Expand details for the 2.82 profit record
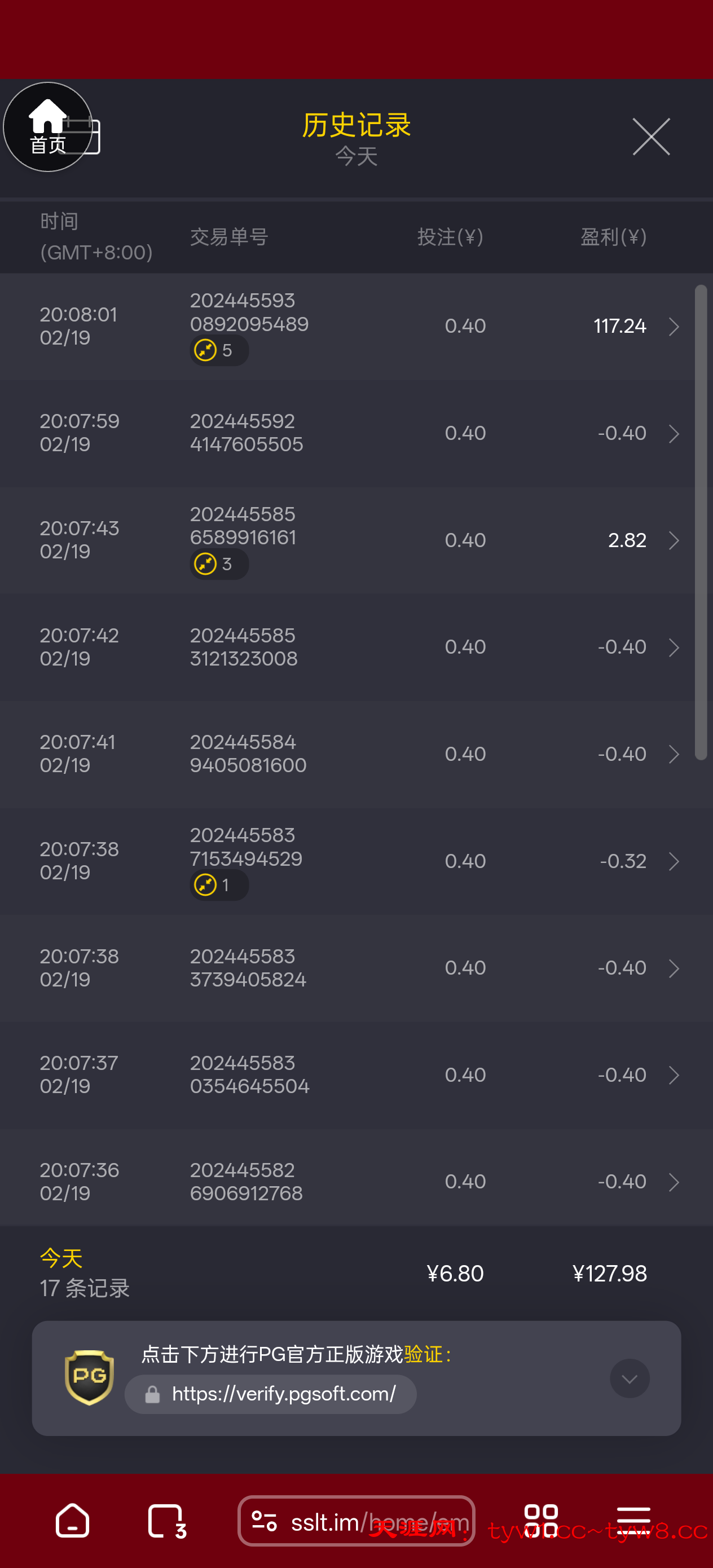 click(674, 540)
